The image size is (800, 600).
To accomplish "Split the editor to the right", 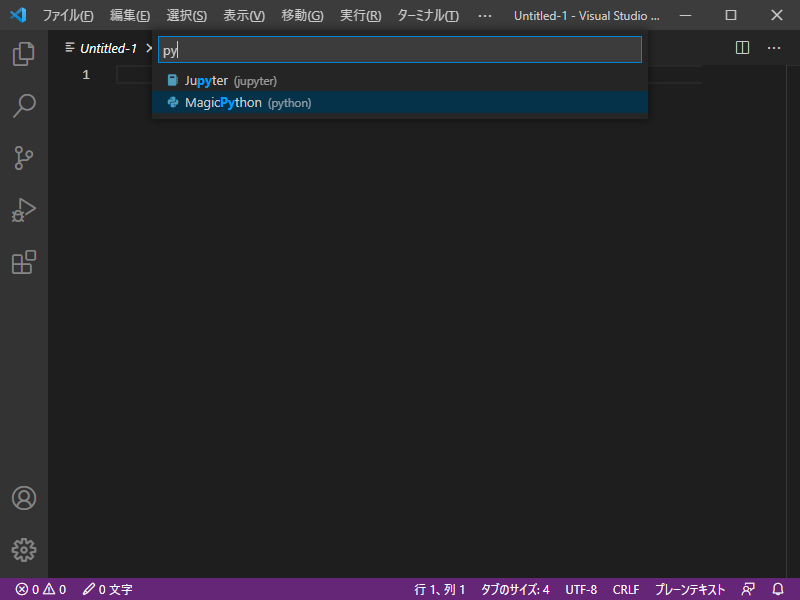I will click(742, 48).
